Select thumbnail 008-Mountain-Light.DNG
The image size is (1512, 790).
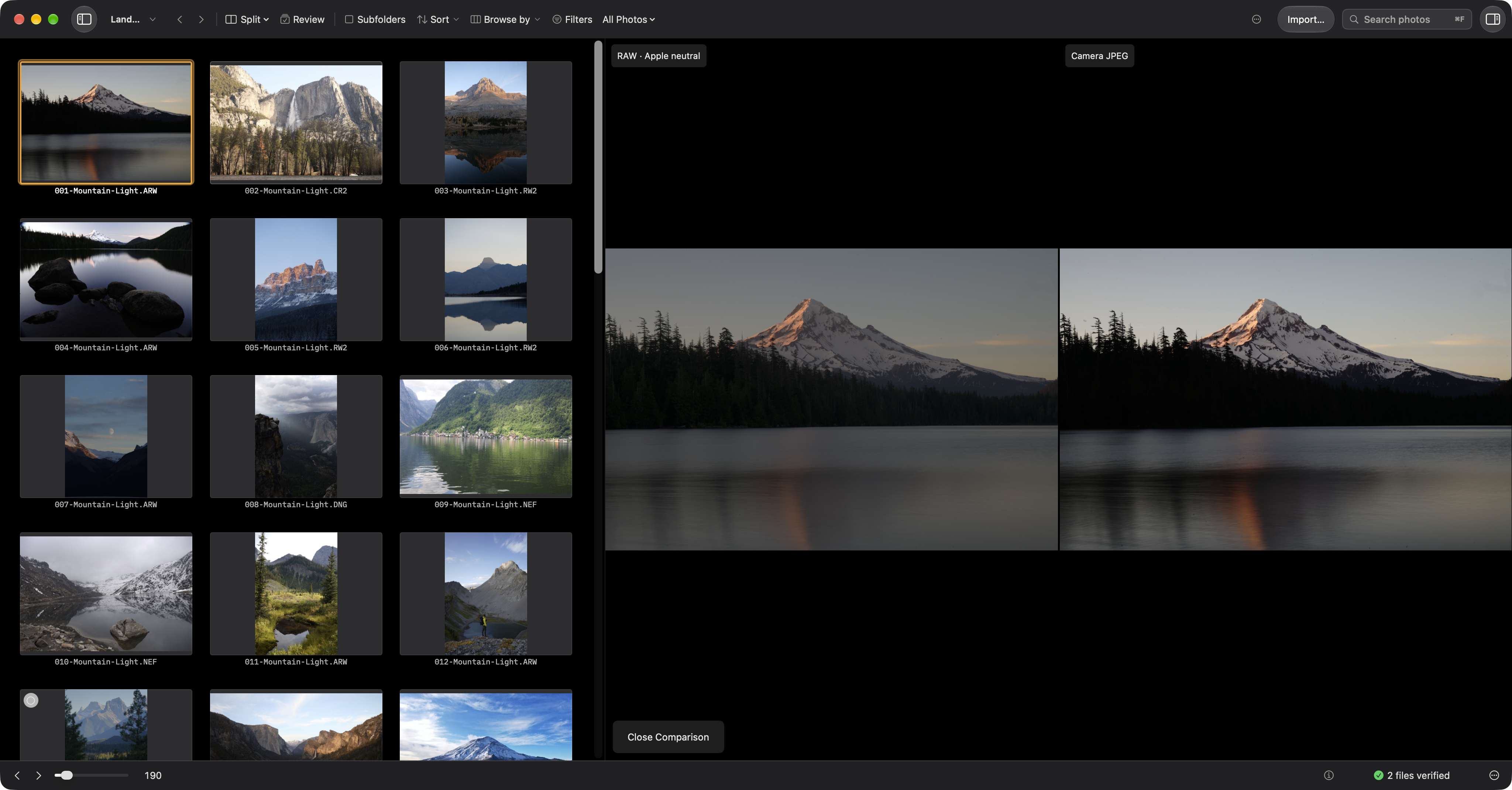(x=296, y=436)
